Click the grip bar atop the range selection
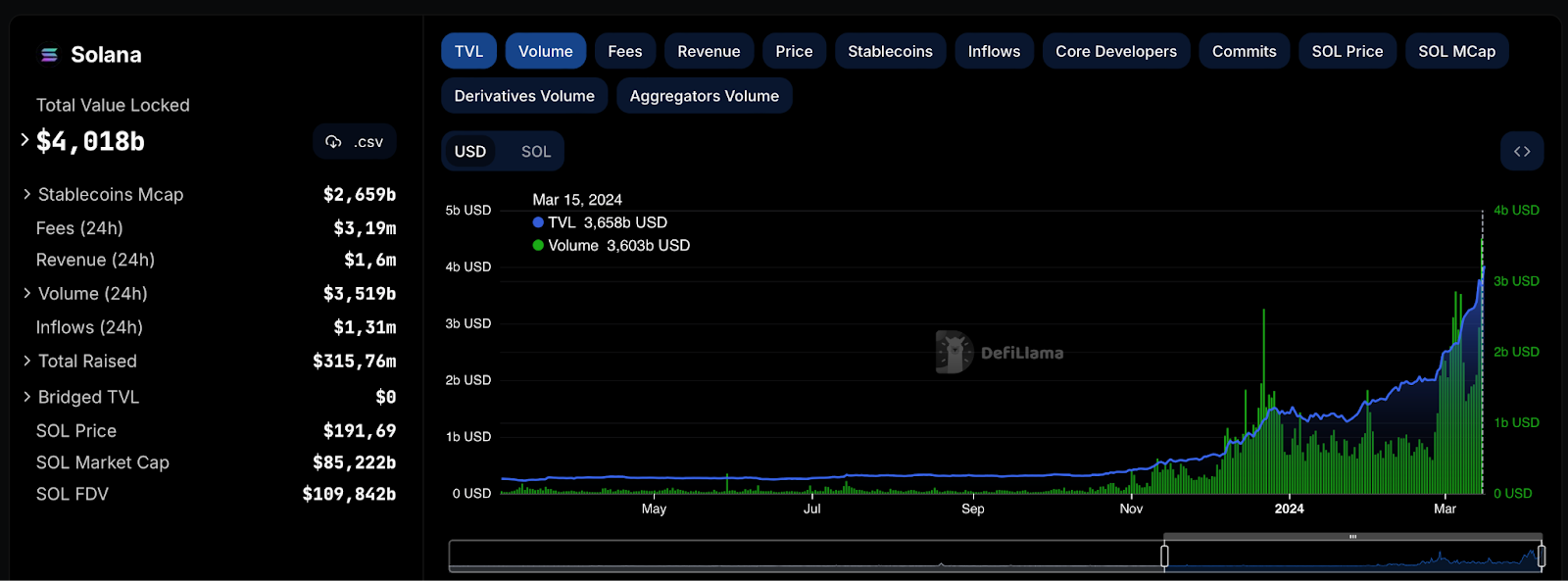Image resolution: width=1568 pixels, height=581 pixels. (x=1352, y=537)
